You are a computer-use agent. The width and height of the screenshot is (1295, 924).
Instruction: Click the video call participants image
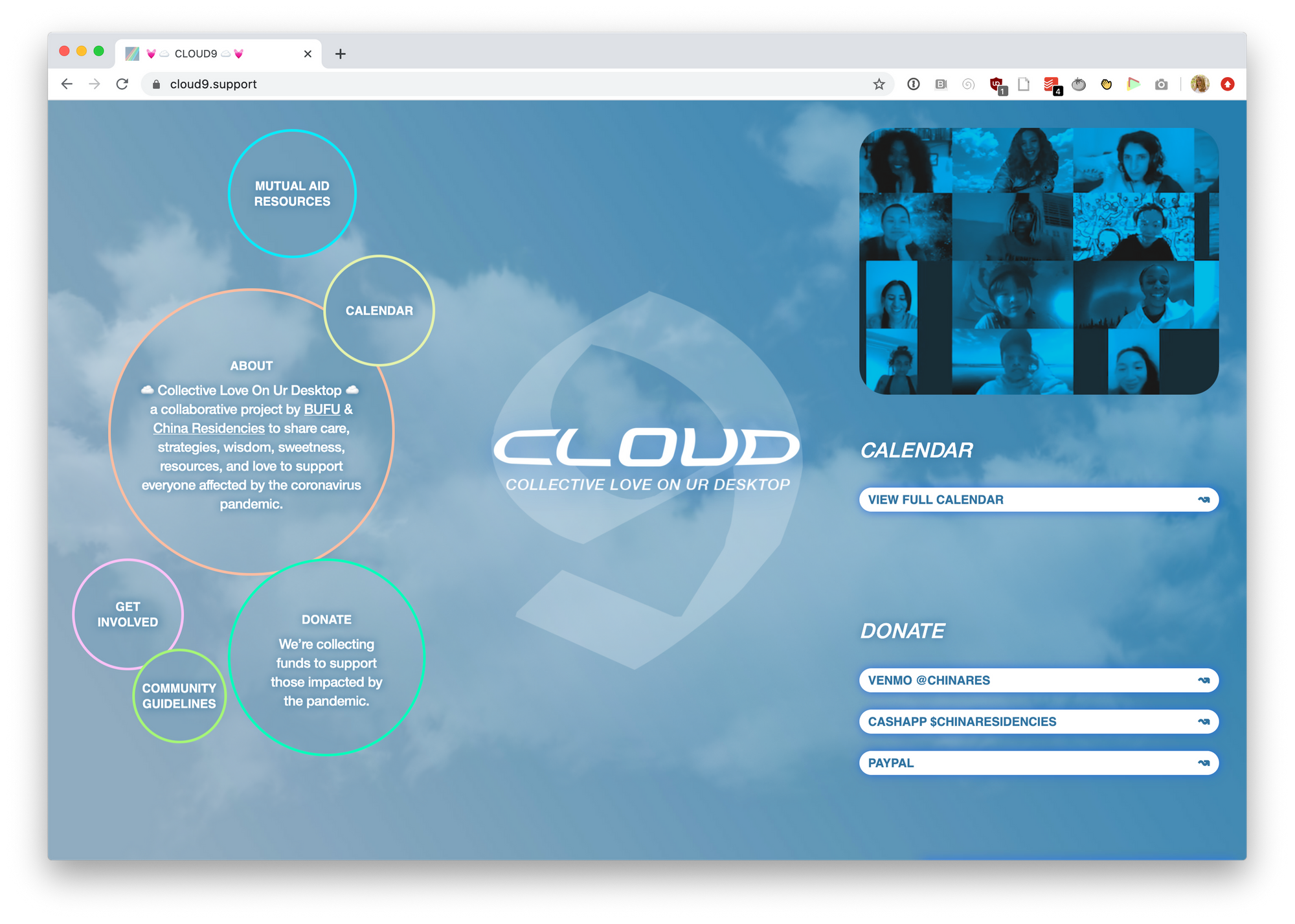pyautogui.click(x=1038, y=261)
